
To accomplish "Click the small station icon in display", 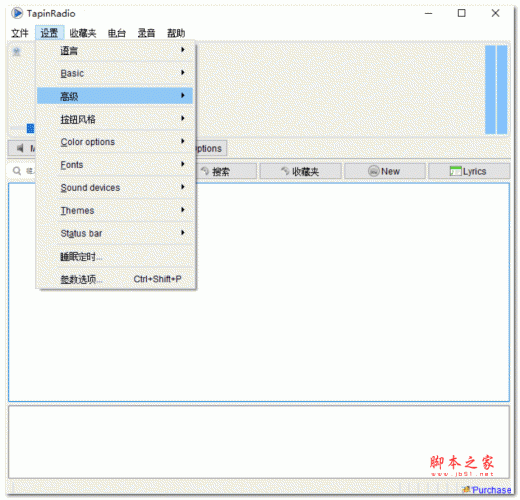I will point(17,51).
